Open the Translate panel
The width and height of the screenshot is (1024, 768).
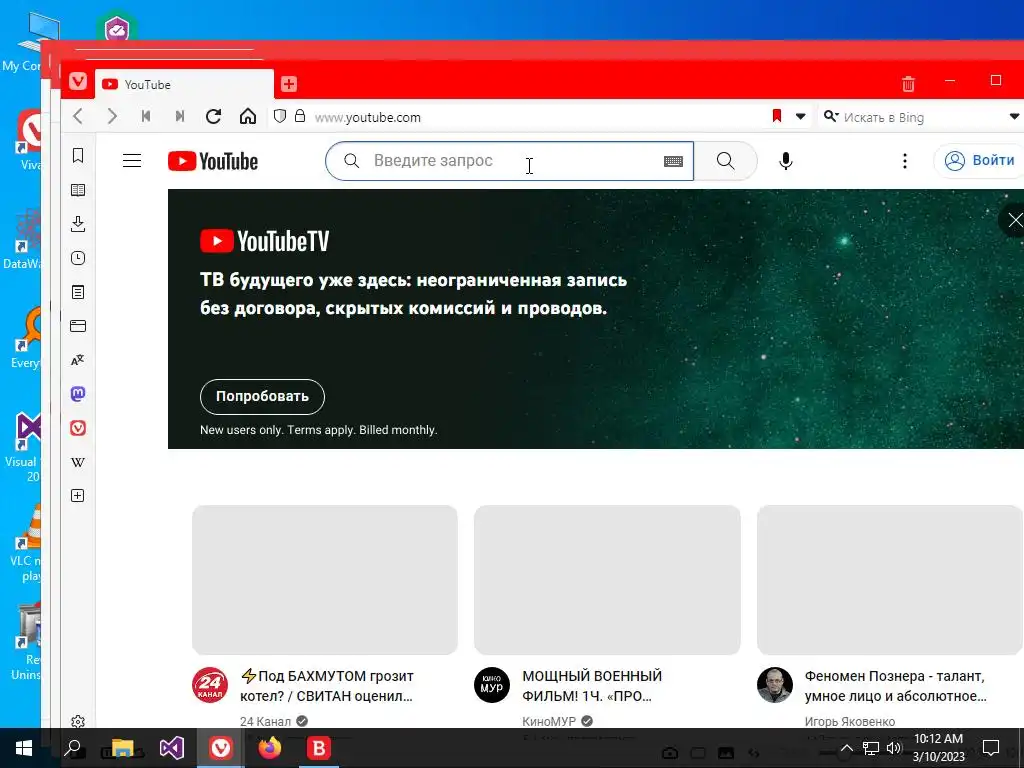pos(78,360)
